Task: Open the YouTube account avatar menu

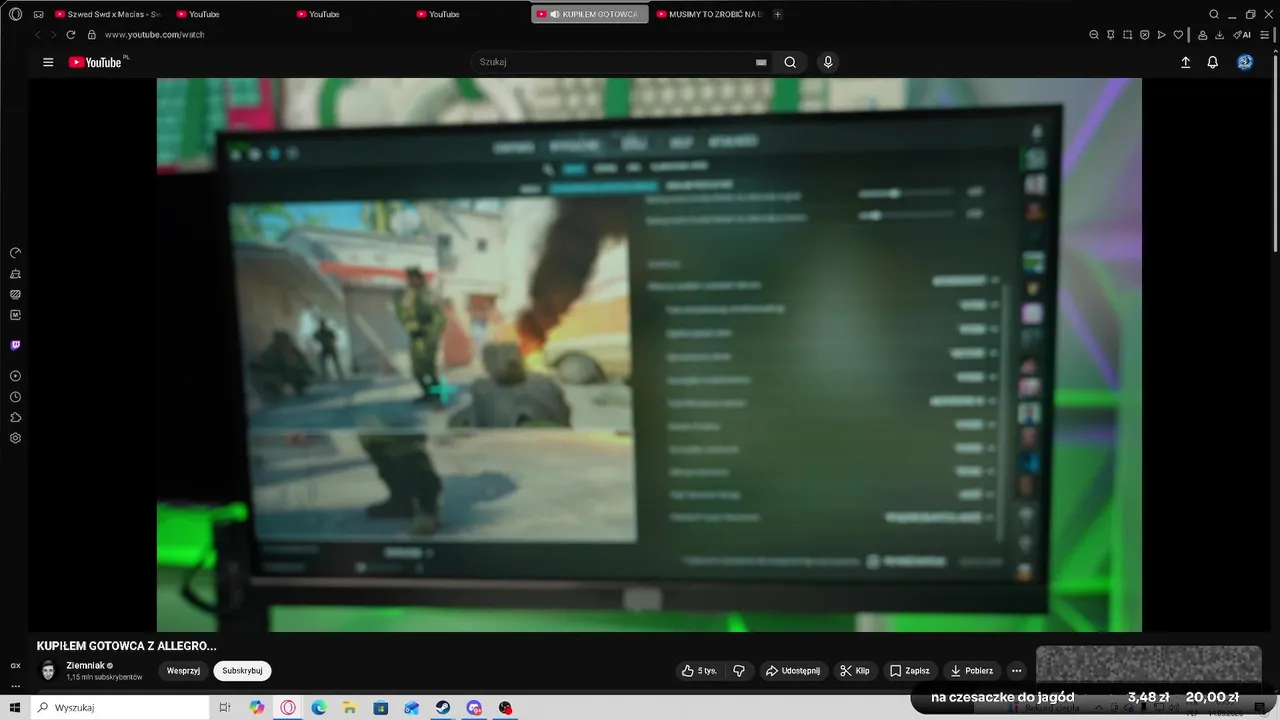Action: [x=1245, y=62]
